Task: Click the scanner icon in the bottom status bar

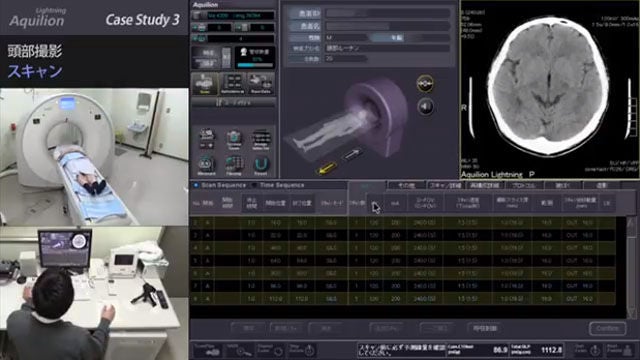Action: coord(207,350)
